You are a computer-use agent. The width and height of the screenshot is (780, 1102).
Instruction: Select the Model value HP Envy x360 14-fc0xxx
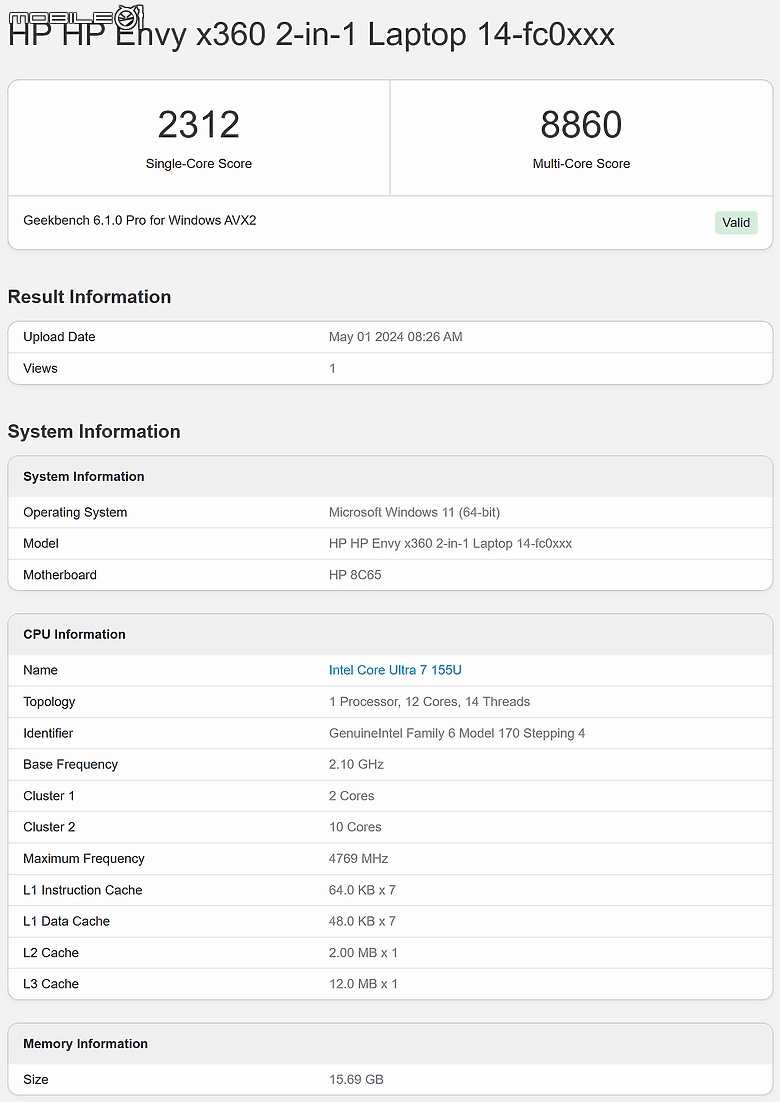tap(450, 543)
